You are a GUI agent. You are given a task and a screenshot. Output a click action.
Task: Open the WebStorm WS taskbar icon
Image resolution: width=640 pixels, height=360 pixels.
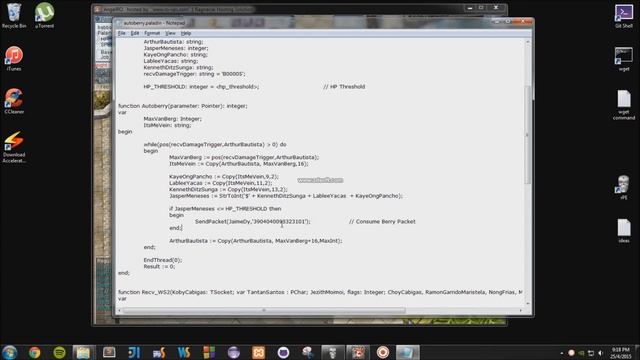pyautogui.click(x=184, y=352)
